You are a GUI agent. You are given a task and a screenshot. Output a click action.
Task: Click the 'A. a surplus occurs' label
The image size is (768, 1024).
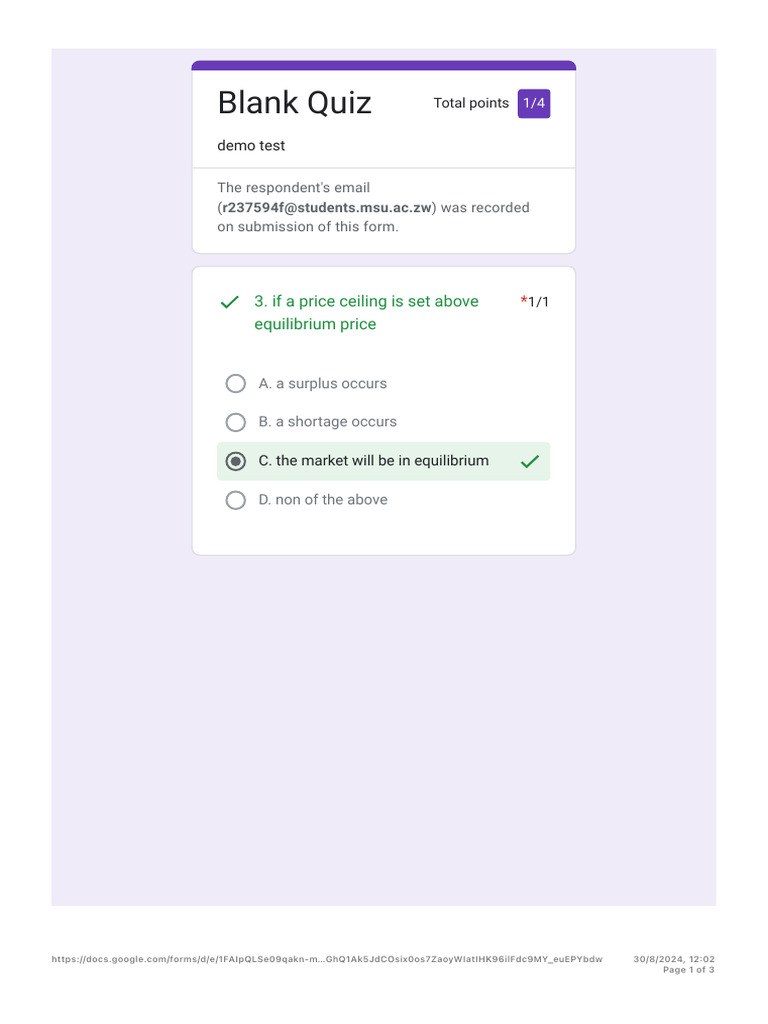[322, 383]
